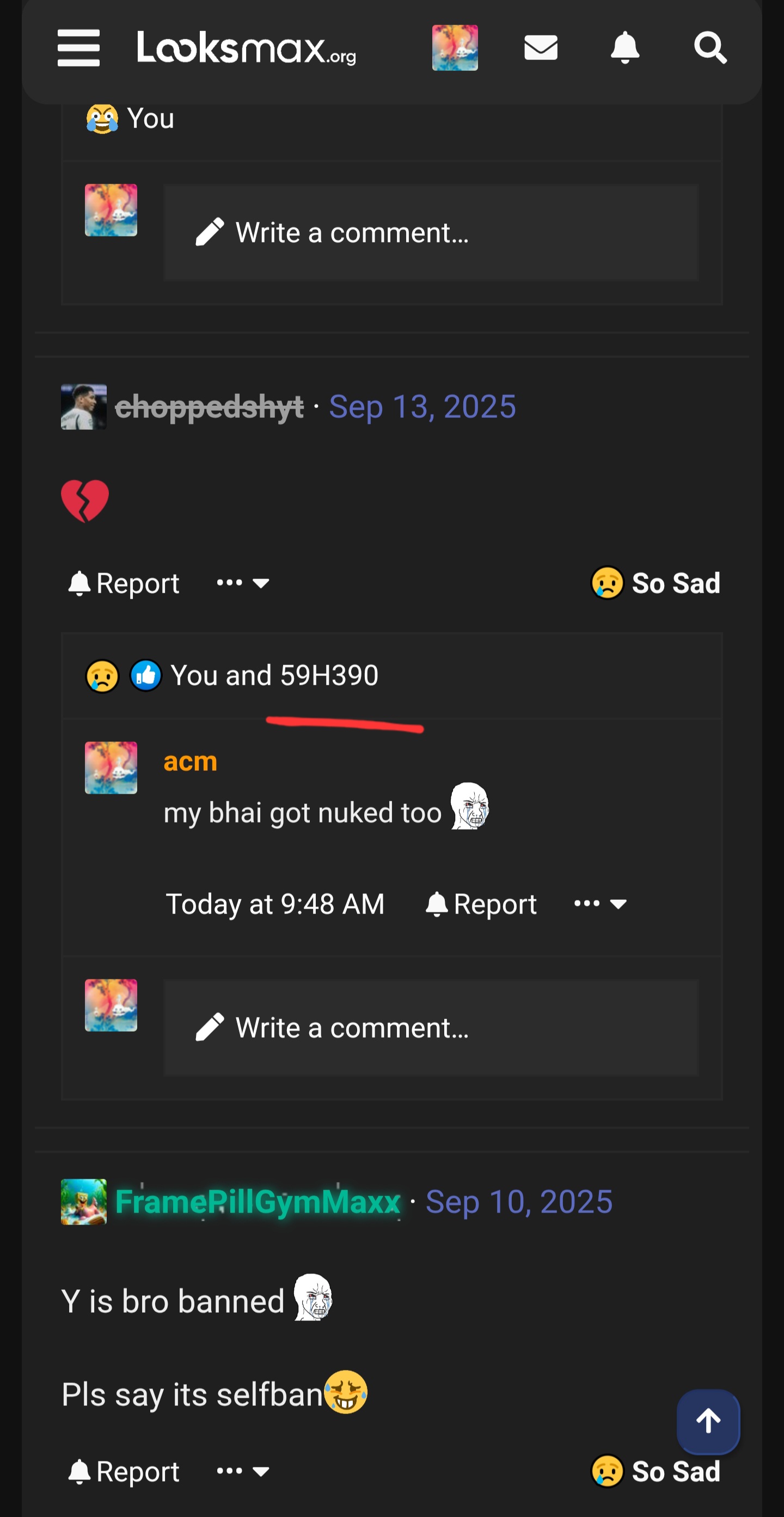The image size is (784, 1517).
Task: Open choppedshyt's user profile link
Action: [209, 407]
